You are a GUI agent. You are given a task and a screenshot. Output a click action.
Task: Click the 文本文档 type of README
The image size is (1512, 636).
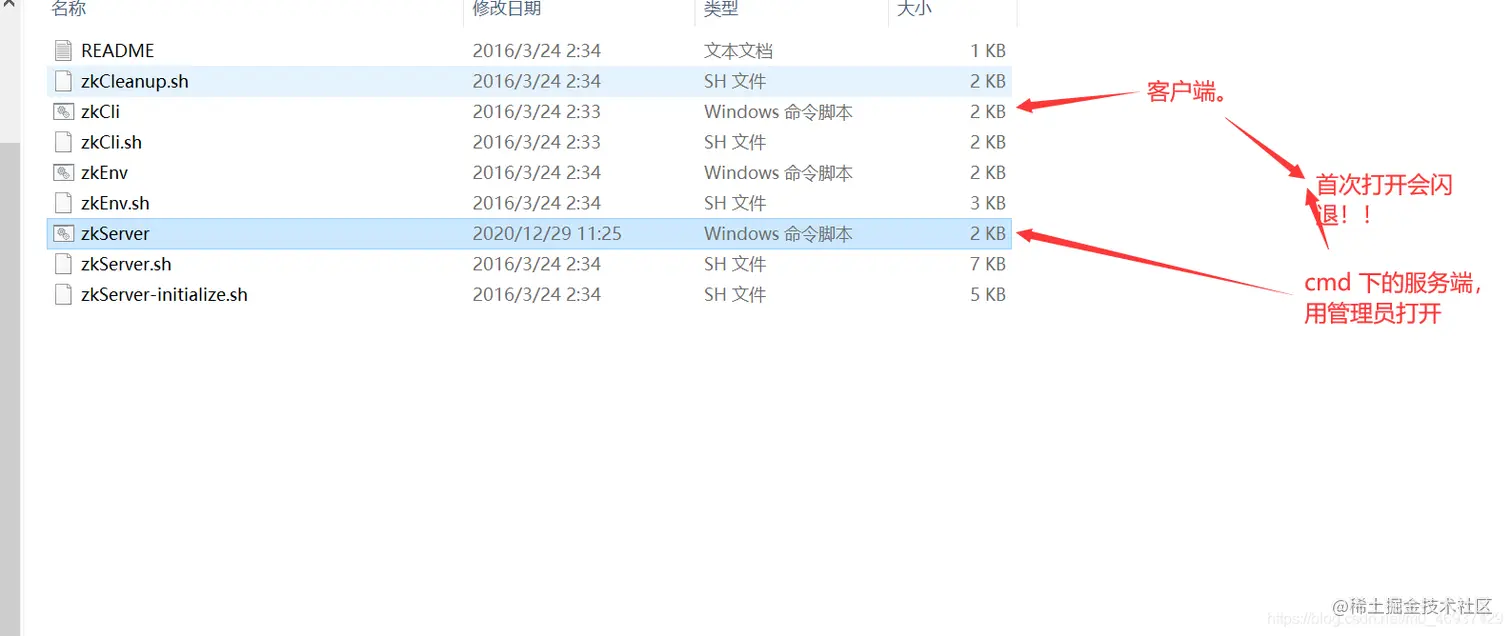739,50
